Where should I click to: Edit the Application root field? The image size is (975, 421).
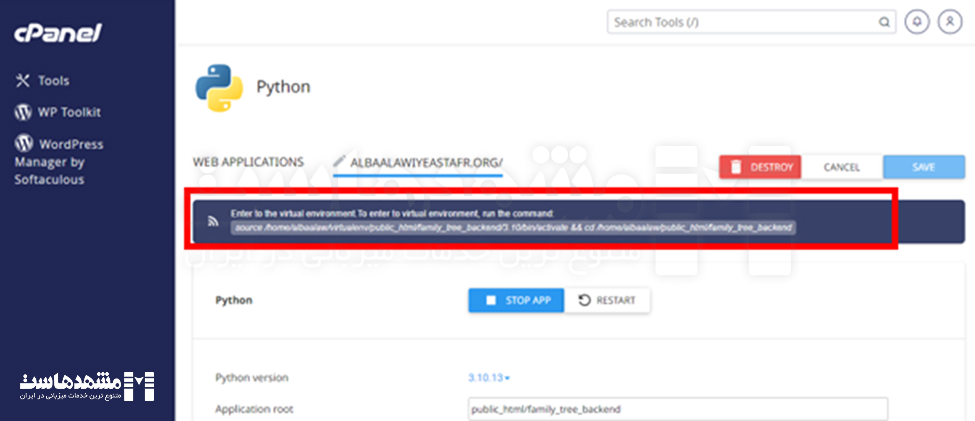[x=678, y=410]
